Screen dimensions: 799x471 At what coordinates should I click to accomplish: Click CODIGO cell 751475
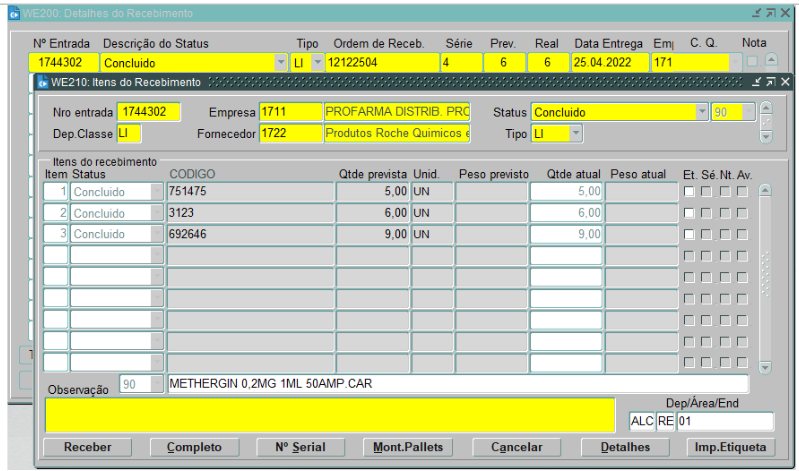(x=250, y=192)
